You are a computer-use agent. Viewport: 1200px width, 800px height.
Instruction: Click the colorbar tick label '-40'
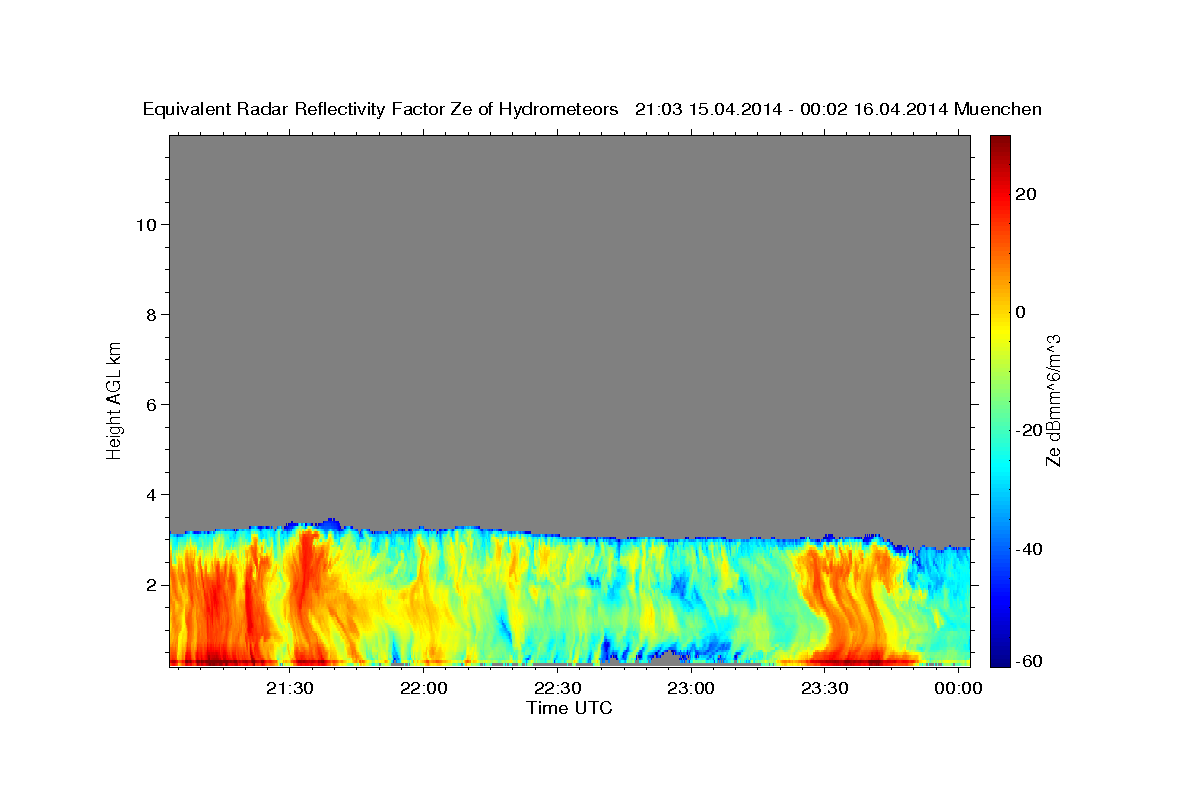[1029, 548]
